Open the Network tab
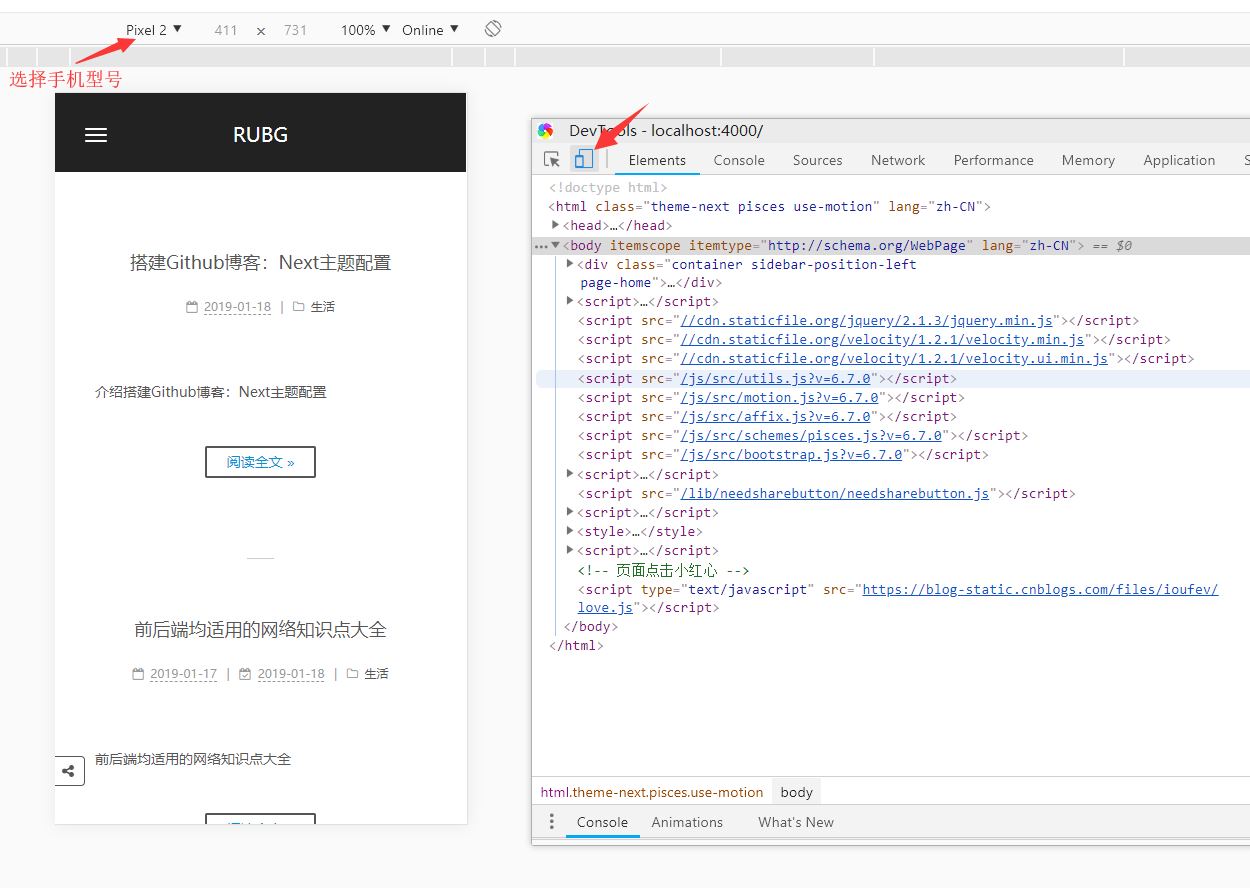 click(898, 160)
